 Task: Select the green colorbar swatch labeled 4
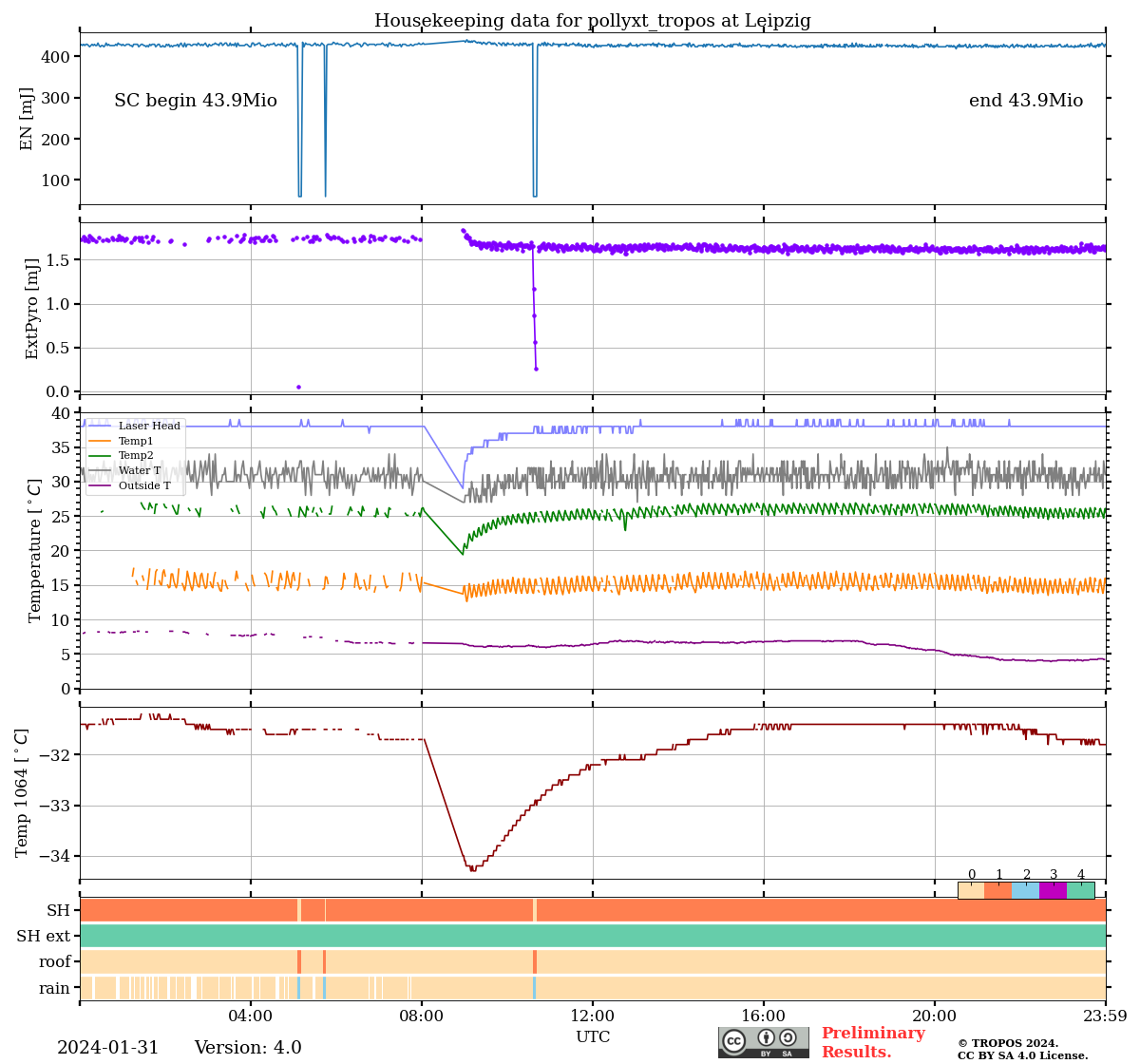point(1080,891)
